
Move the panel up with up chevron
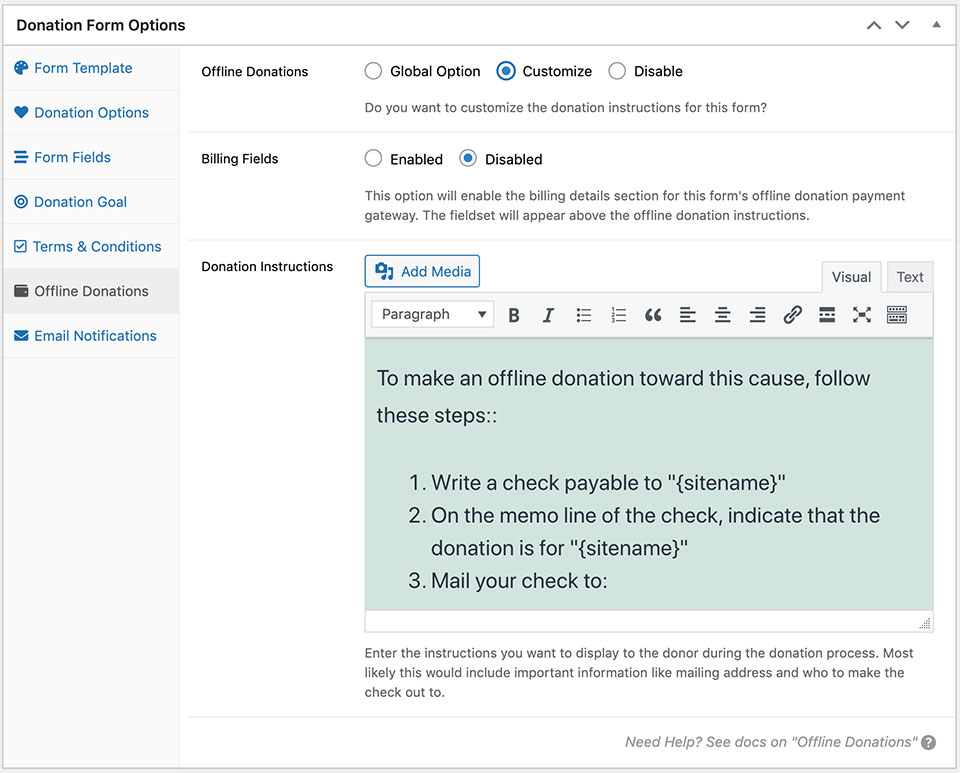(x=874, y=25)
